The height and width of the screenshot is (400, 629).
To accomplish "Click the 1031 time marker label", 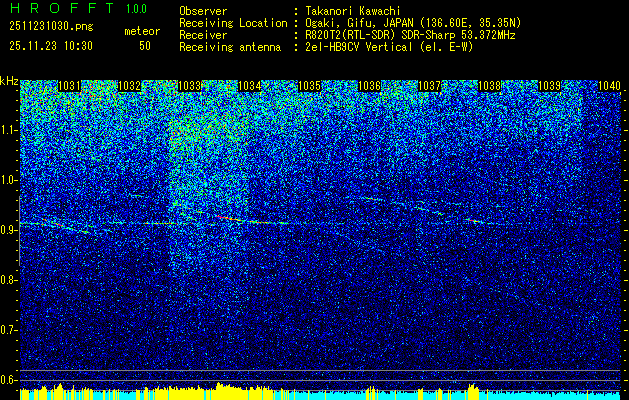I will (x=69, y=86).
